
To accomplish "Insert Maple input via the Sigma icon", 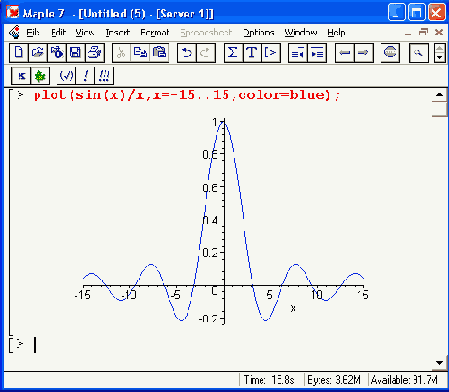I will [x=233, y=53].
